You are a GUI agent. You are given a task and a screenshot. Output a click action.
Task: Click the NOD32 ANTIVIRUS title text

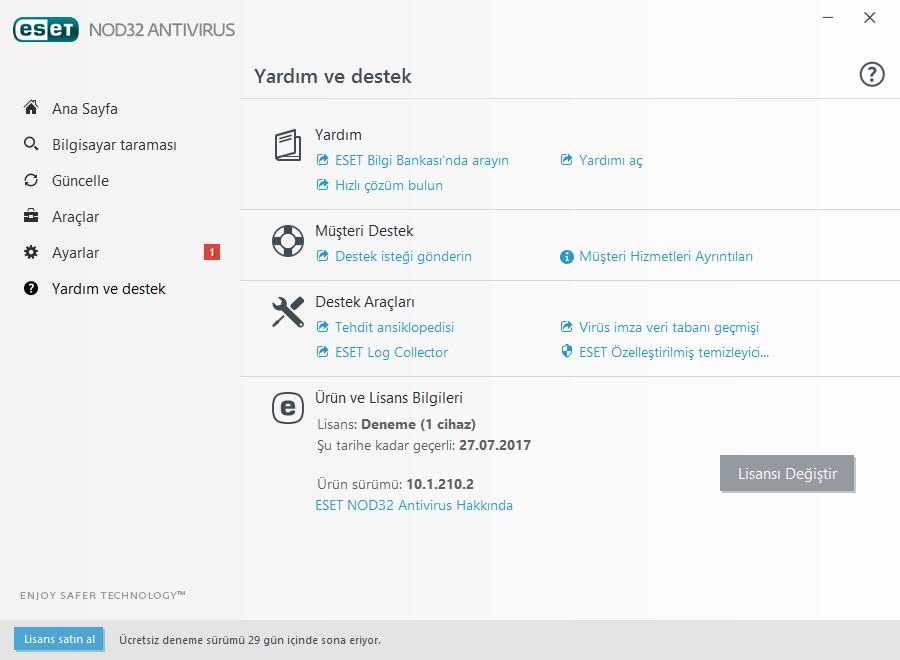pyautogui.click(x=162, y=30)
